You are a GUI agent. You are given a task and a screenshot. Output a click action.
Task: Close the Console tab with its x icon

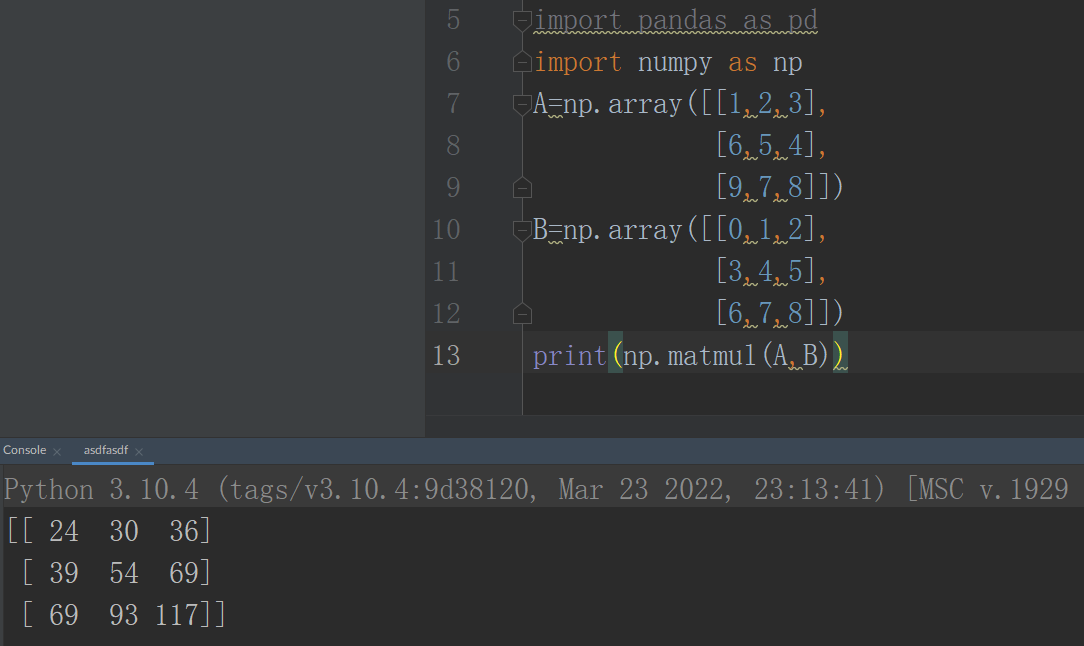tap(57, 451)
